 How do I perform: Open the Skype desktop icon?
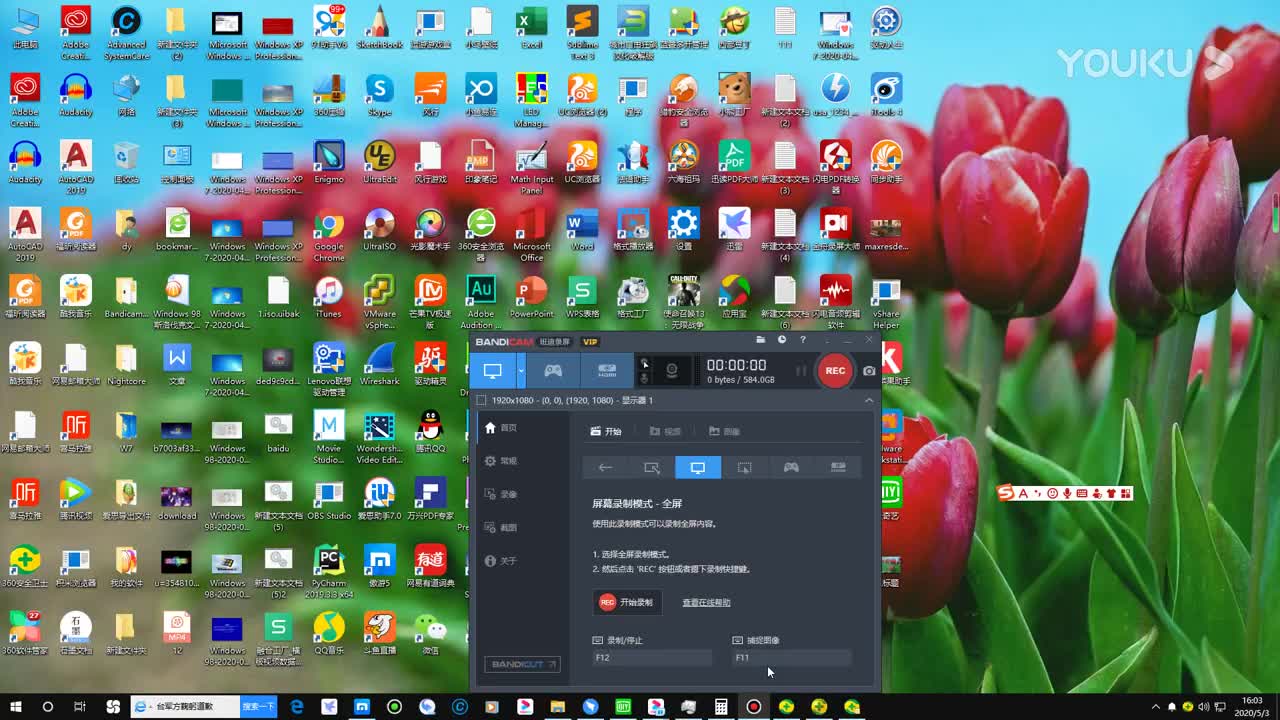tap(379, 94)
